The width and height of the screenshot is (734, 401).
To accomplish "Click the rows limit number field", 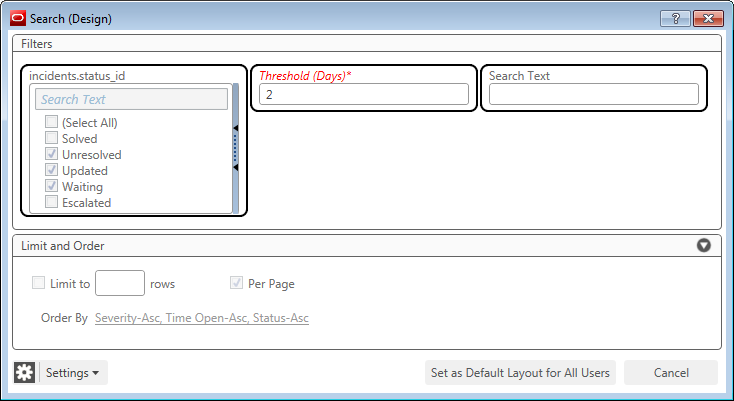I will tap(120, 283).
